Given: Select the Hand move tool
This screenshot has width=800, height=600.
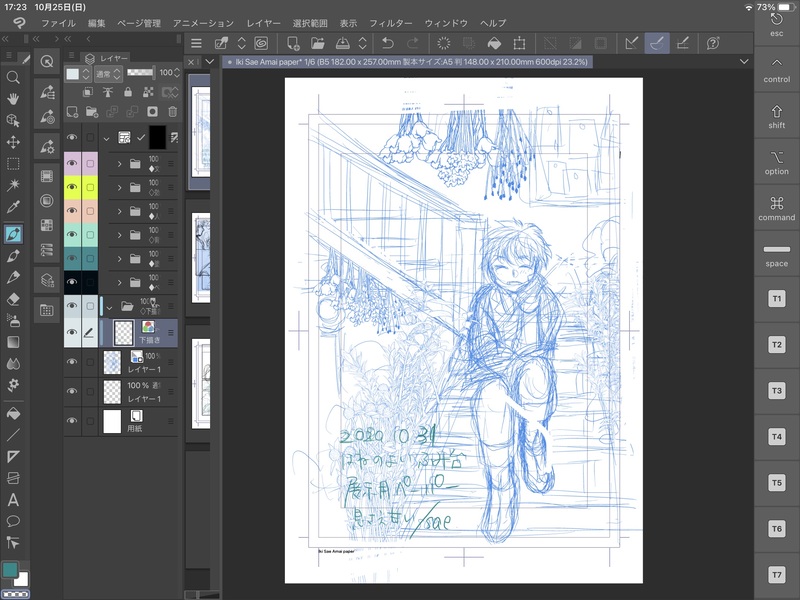Looking at the screenshot, I should [x=13, y=99].
